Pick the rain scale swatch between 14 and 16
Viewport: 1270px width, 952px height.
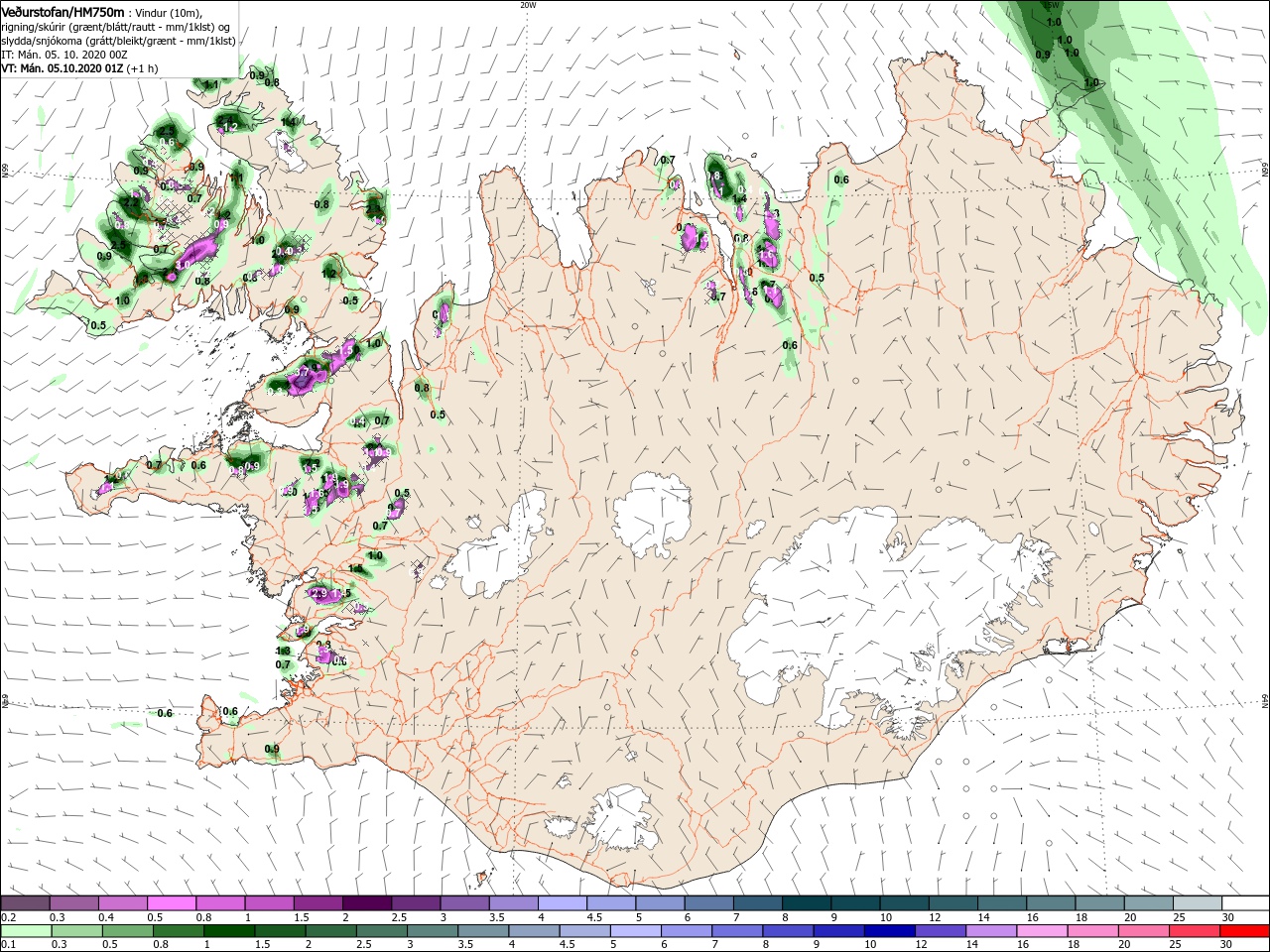click(991, 931)
